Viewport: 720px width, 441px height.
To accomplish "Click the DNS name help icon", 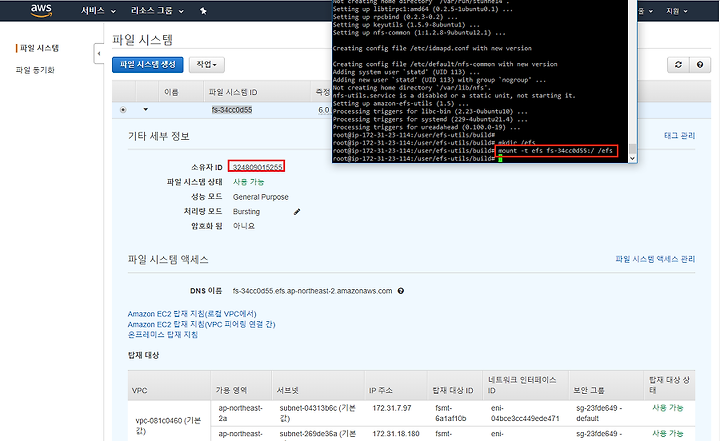I will click(401, 291).
